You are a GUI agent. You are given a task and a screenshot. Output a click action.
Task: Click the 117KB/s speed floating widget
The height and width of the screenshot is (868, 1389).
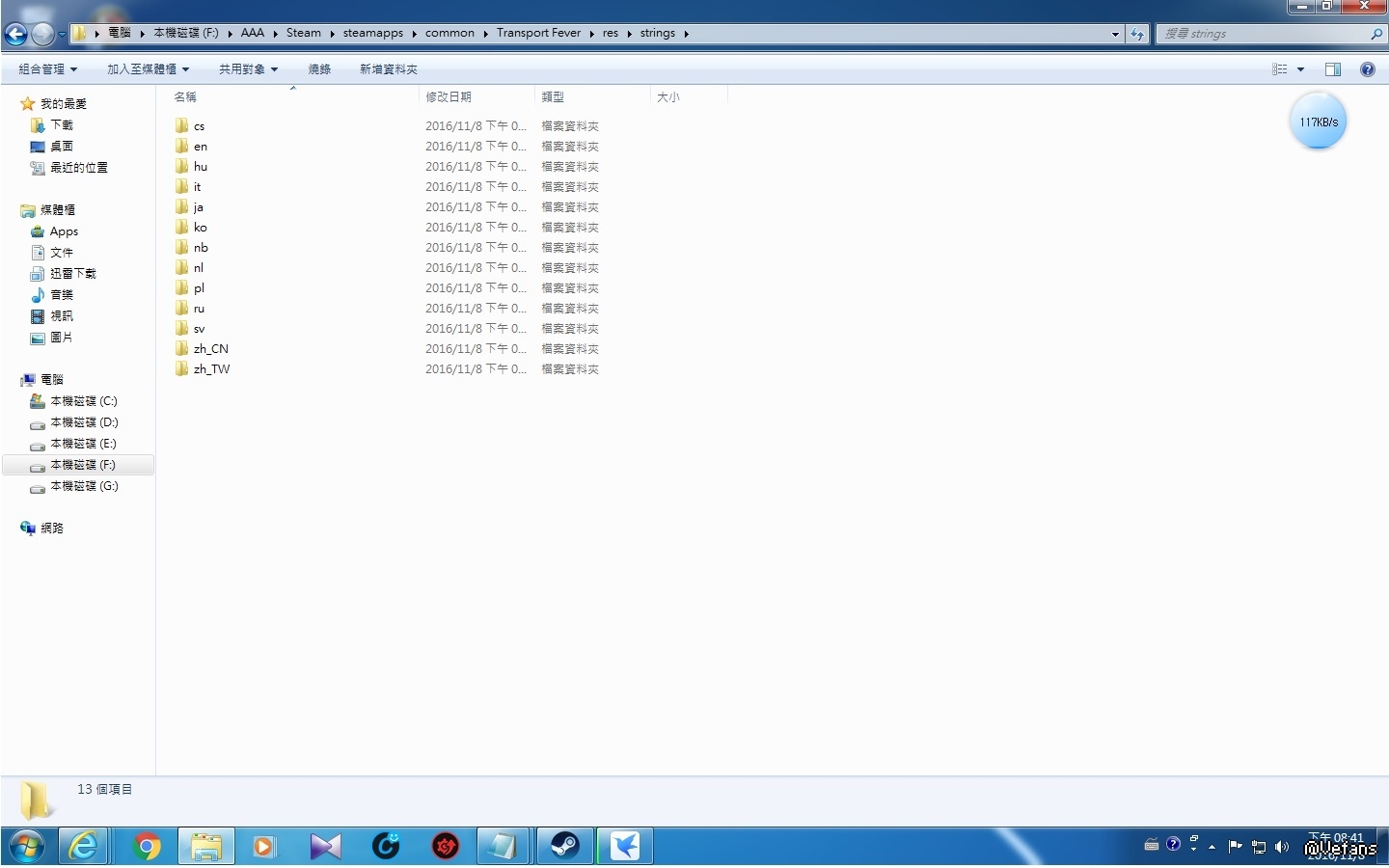click(1318, 122)
